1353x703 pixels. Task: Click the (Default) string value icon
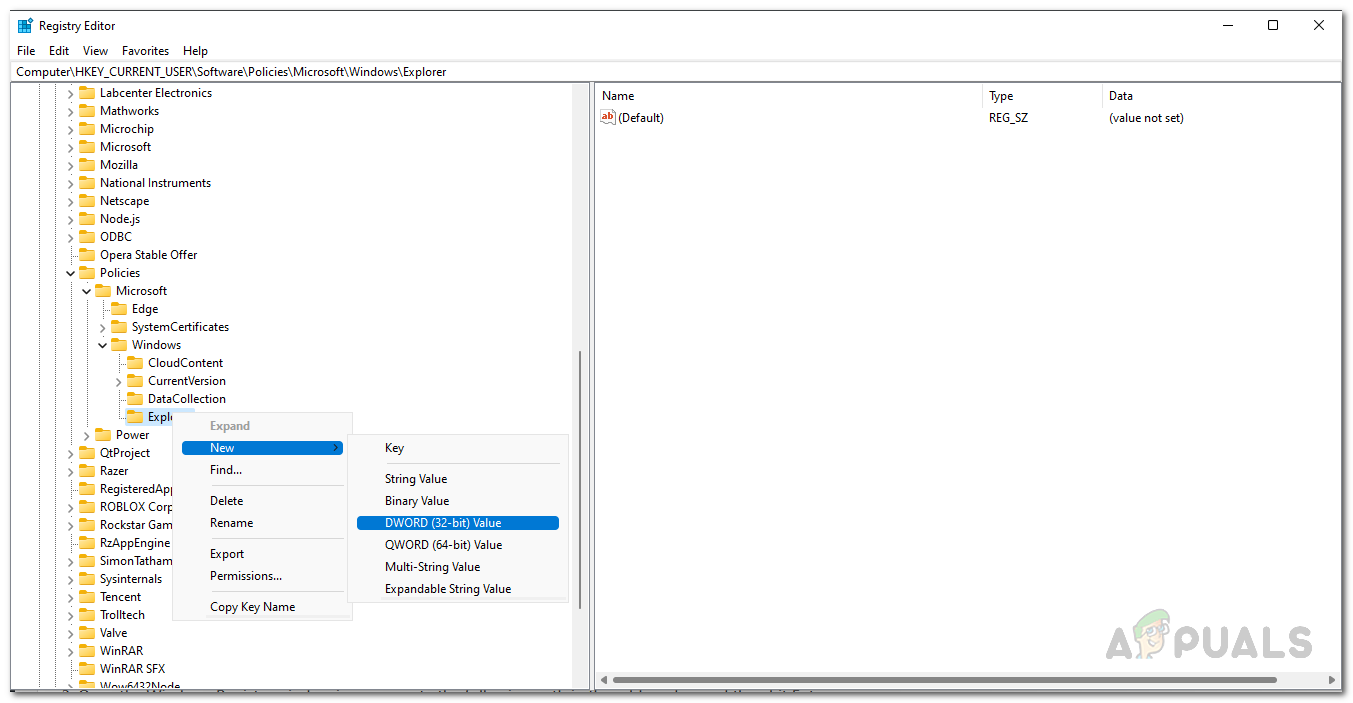click(x=607, y=117)
